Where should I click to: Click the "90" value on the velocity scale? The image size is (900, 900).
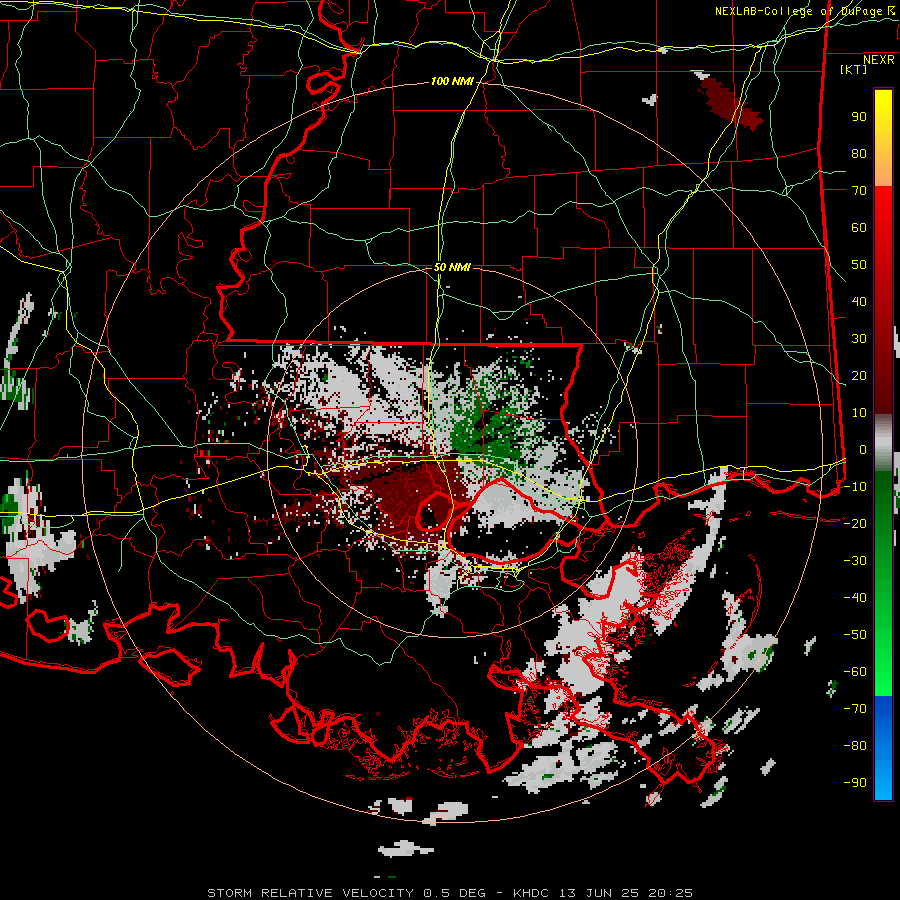point(859,117)
